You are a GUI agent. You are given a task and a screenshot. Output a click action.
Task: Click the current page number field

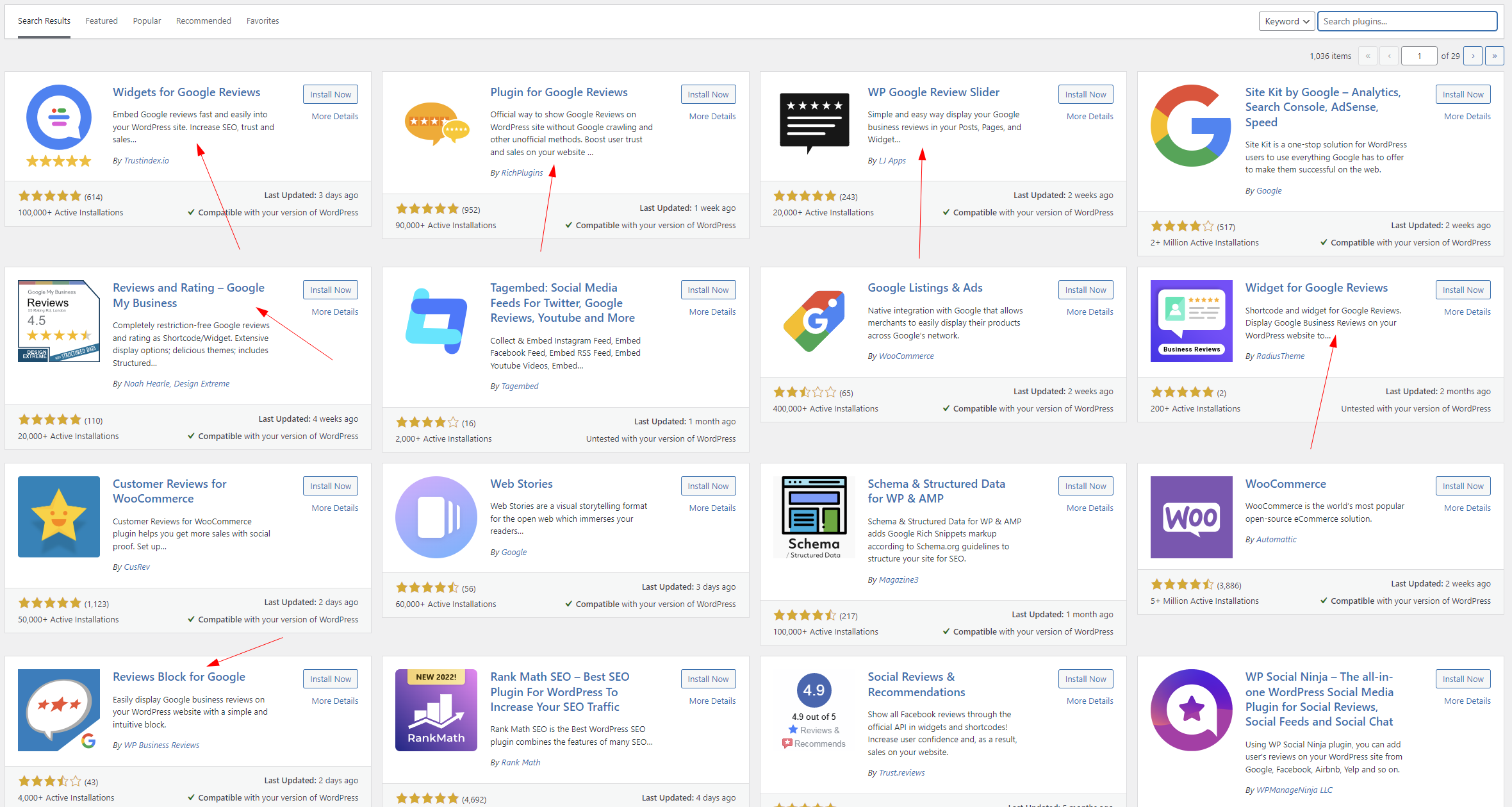coord(1419,56)
